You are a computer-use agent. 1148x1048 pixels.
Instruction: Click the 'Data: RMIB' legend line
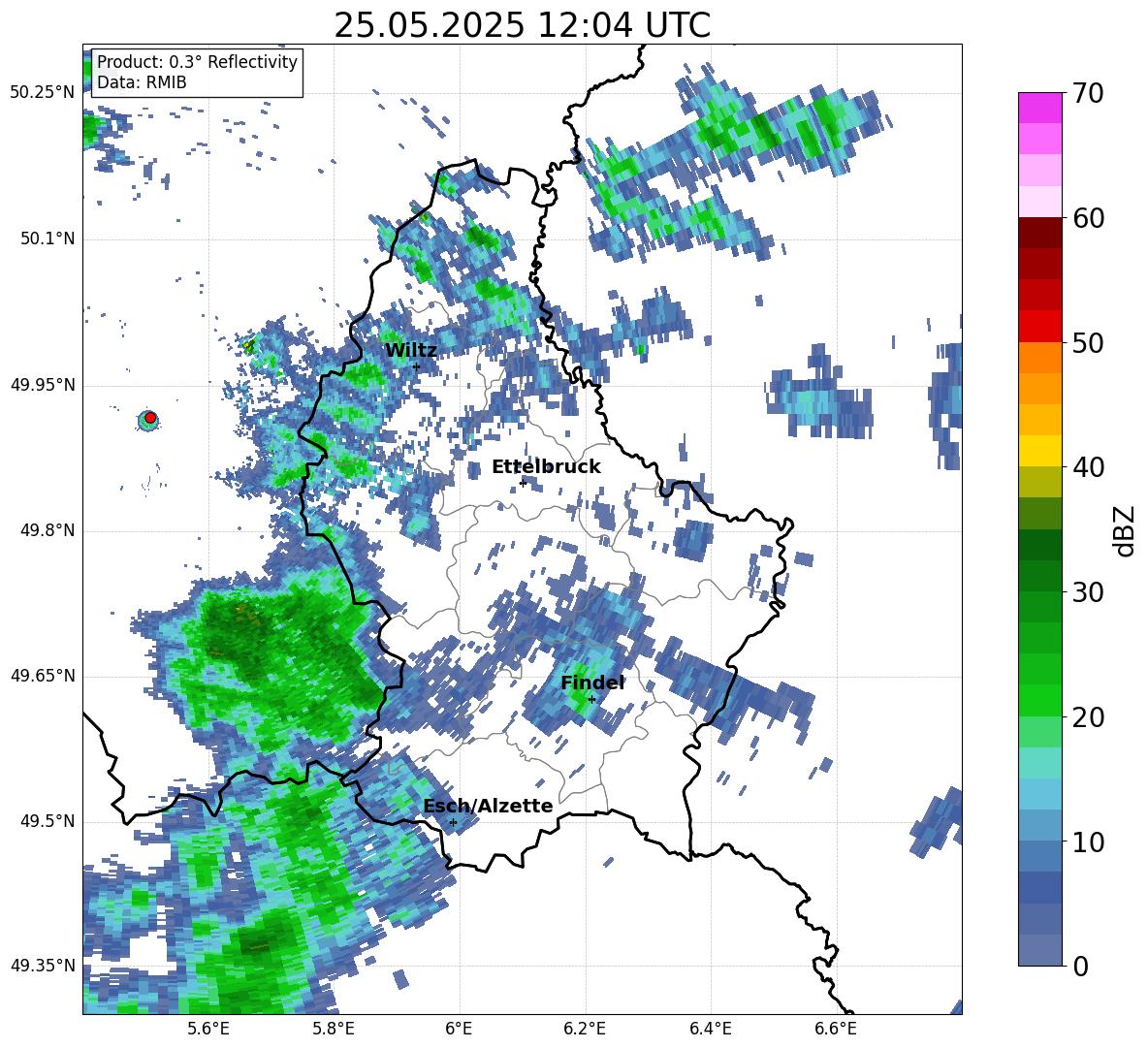pyautogui.click(x=142, y=82)
